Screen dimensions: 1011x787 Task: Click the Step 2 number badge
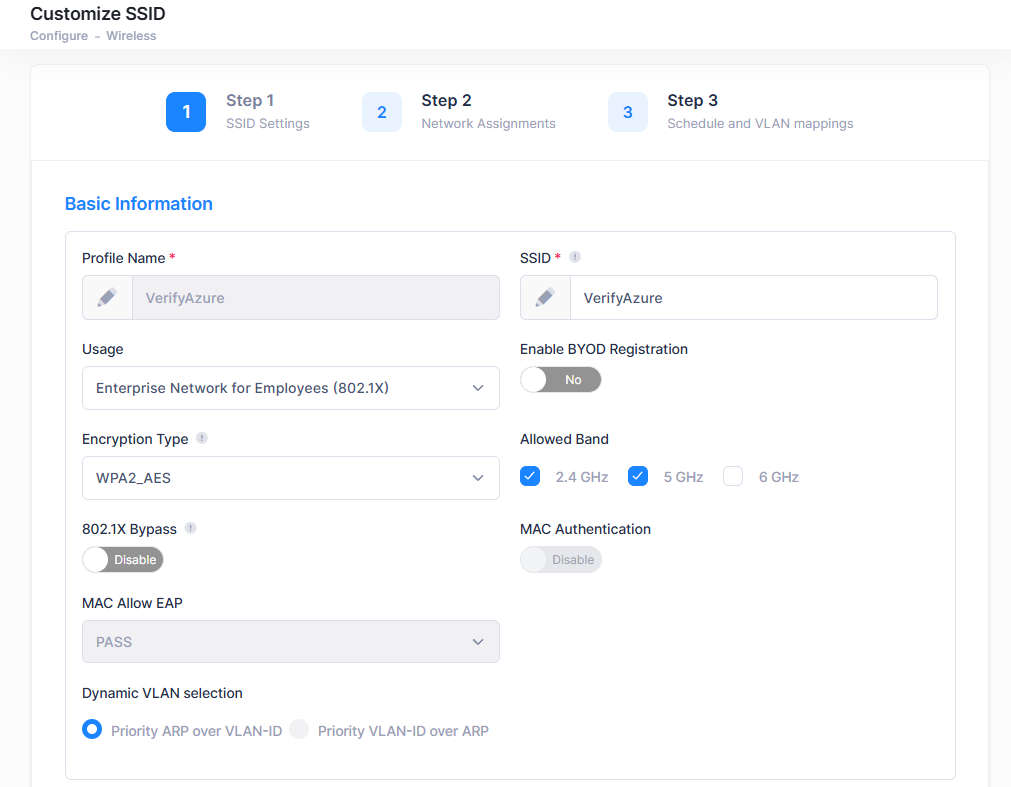(x=382, y=112)
